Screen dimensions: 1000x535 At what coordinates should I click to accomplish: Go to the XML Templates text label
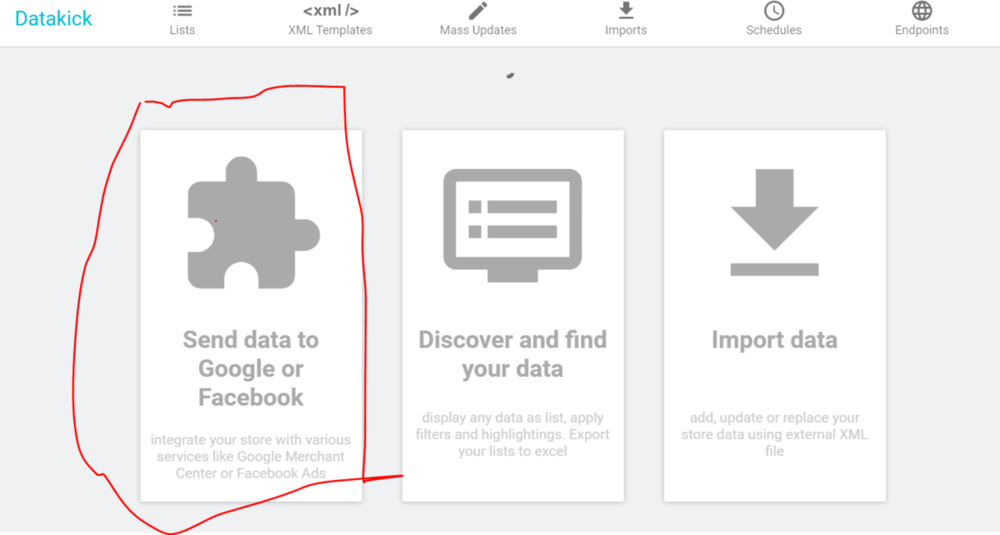[x=330, y=30]
